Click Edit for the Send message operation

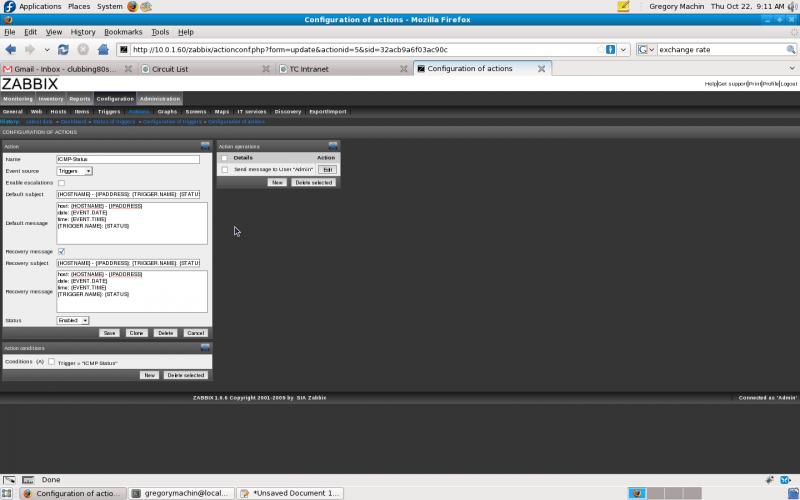pos(328,169)
